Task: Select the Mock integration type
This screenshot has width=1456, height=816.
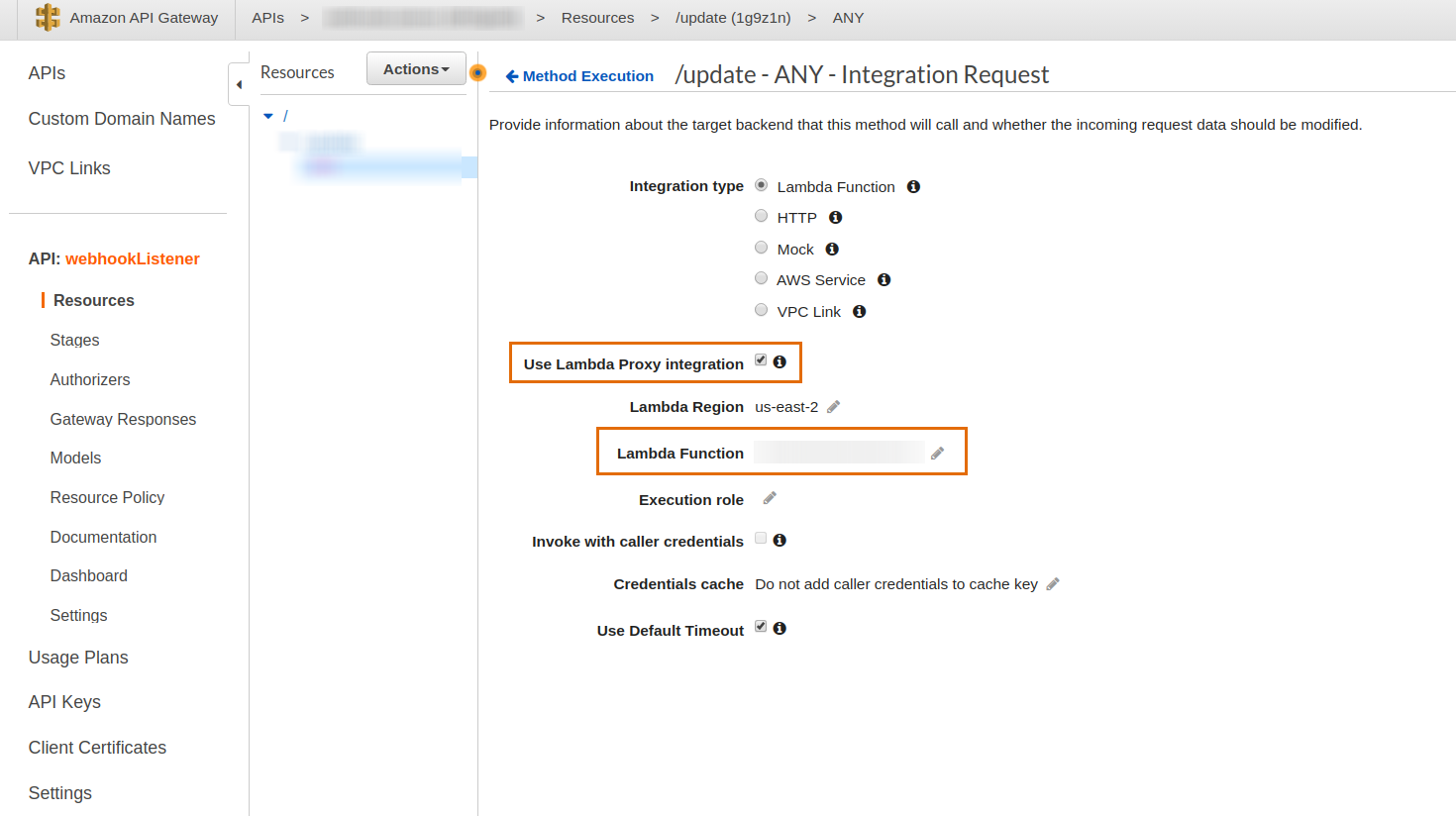Action: pos(761,248)
